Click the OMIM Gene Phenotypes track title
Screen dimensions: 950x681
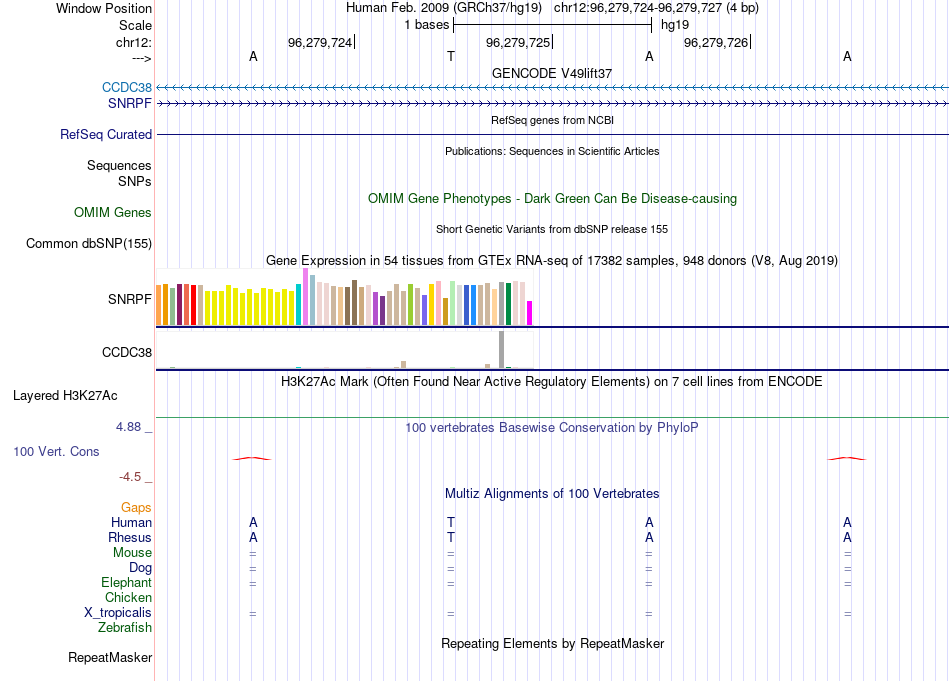coord(552,199)
